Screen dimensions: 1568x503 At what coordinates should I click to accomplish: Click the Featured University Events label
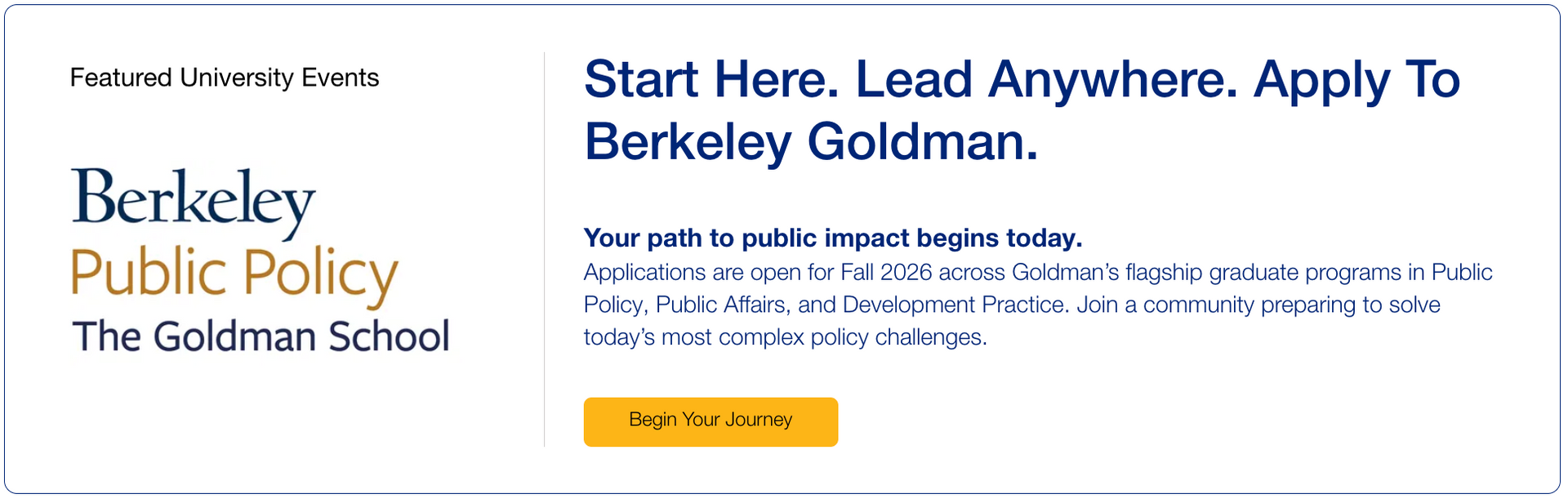click(x=225, y=78)
